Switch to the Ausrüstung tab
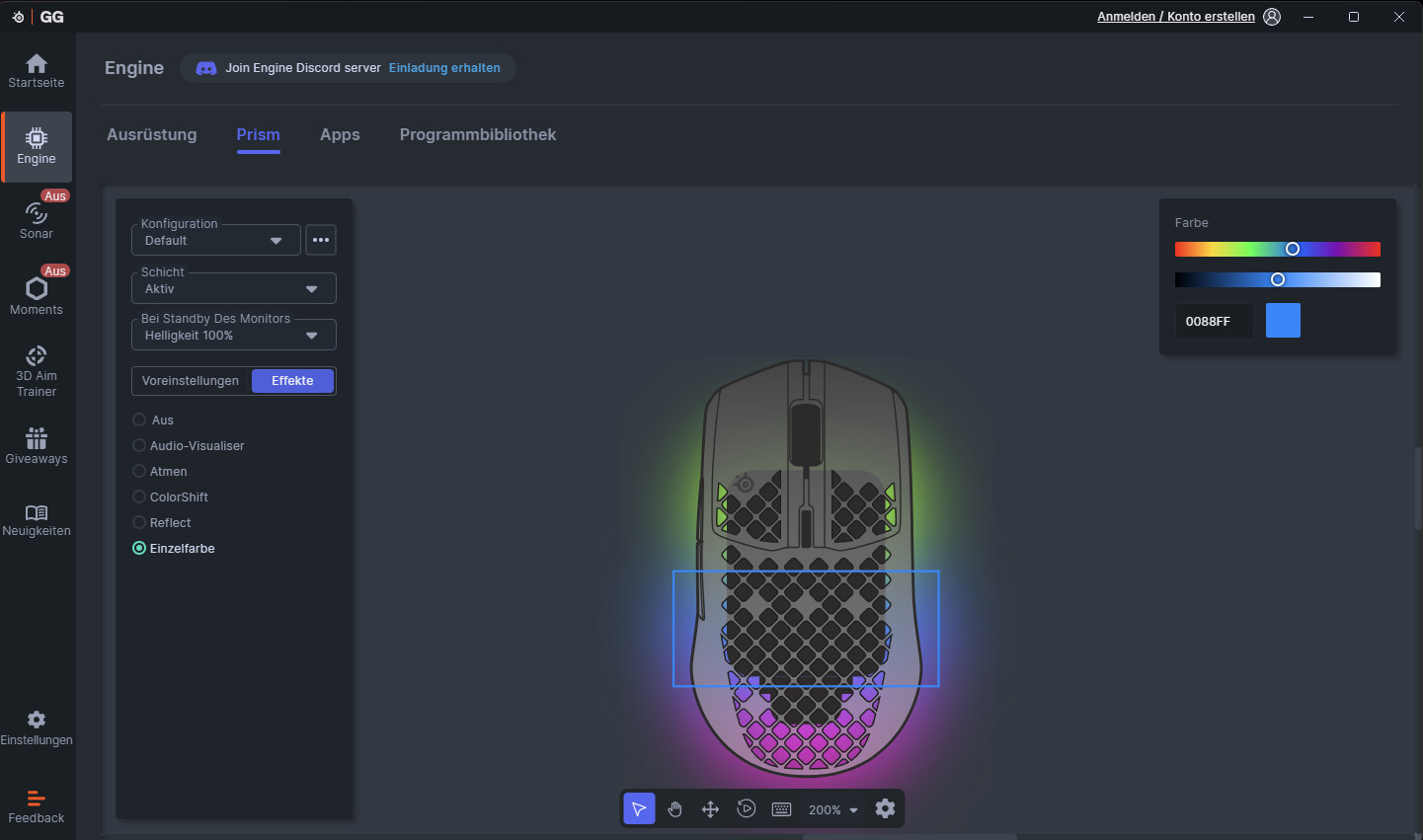The width and height of the screenshot is (1423, 840). coord(152,135)
